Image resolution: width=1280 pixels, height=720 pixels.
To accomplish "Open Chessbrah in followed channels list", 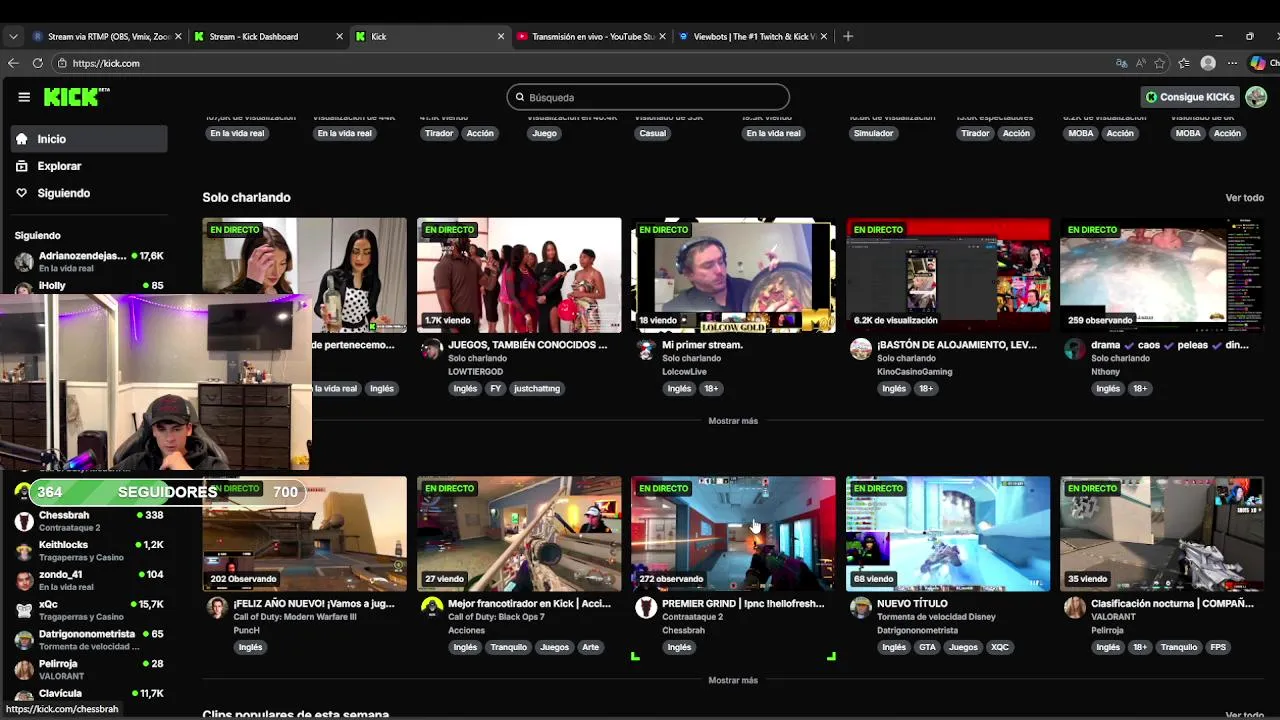I will point(89,521).
